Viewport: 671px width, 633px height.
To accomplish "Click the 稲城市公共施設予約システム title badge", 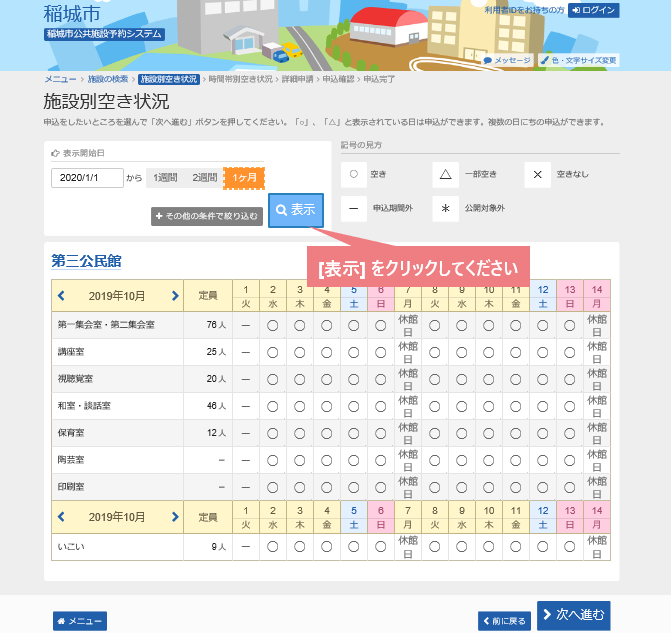I will click(104, 34).
